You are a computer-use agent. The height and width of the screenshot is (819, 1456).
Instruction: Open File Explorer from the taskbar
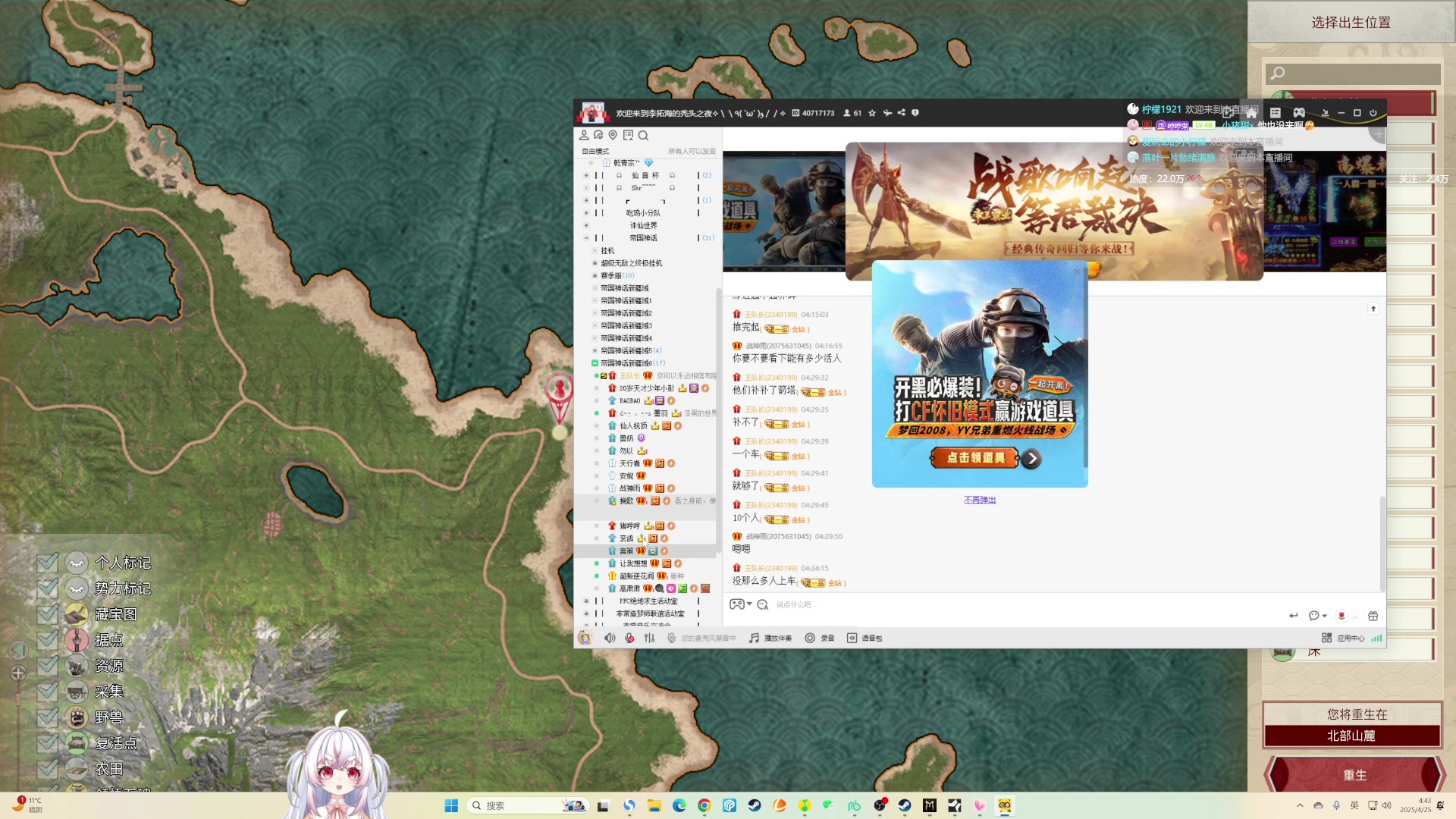coord(654,805)
